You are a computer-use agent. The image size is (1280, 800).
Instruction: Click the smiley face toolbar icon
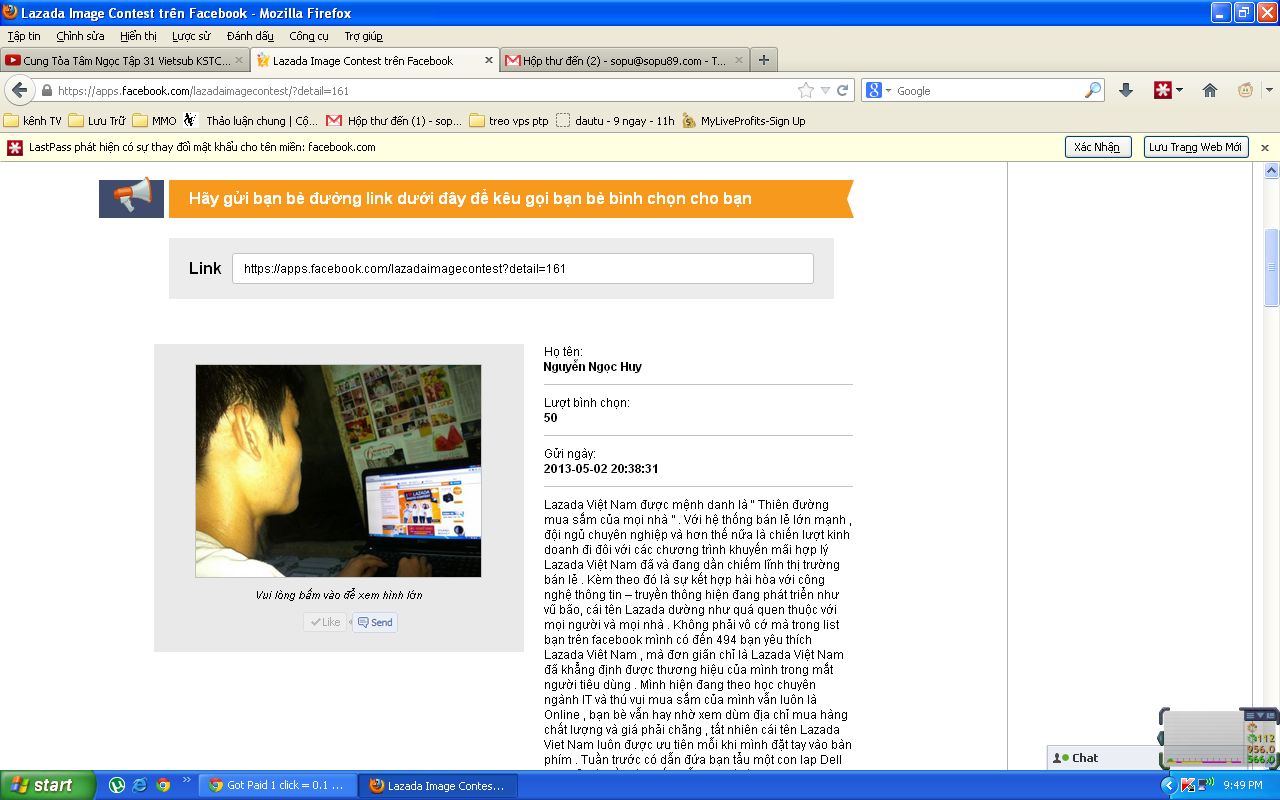pyautogui.click(x=1246, y=90)
